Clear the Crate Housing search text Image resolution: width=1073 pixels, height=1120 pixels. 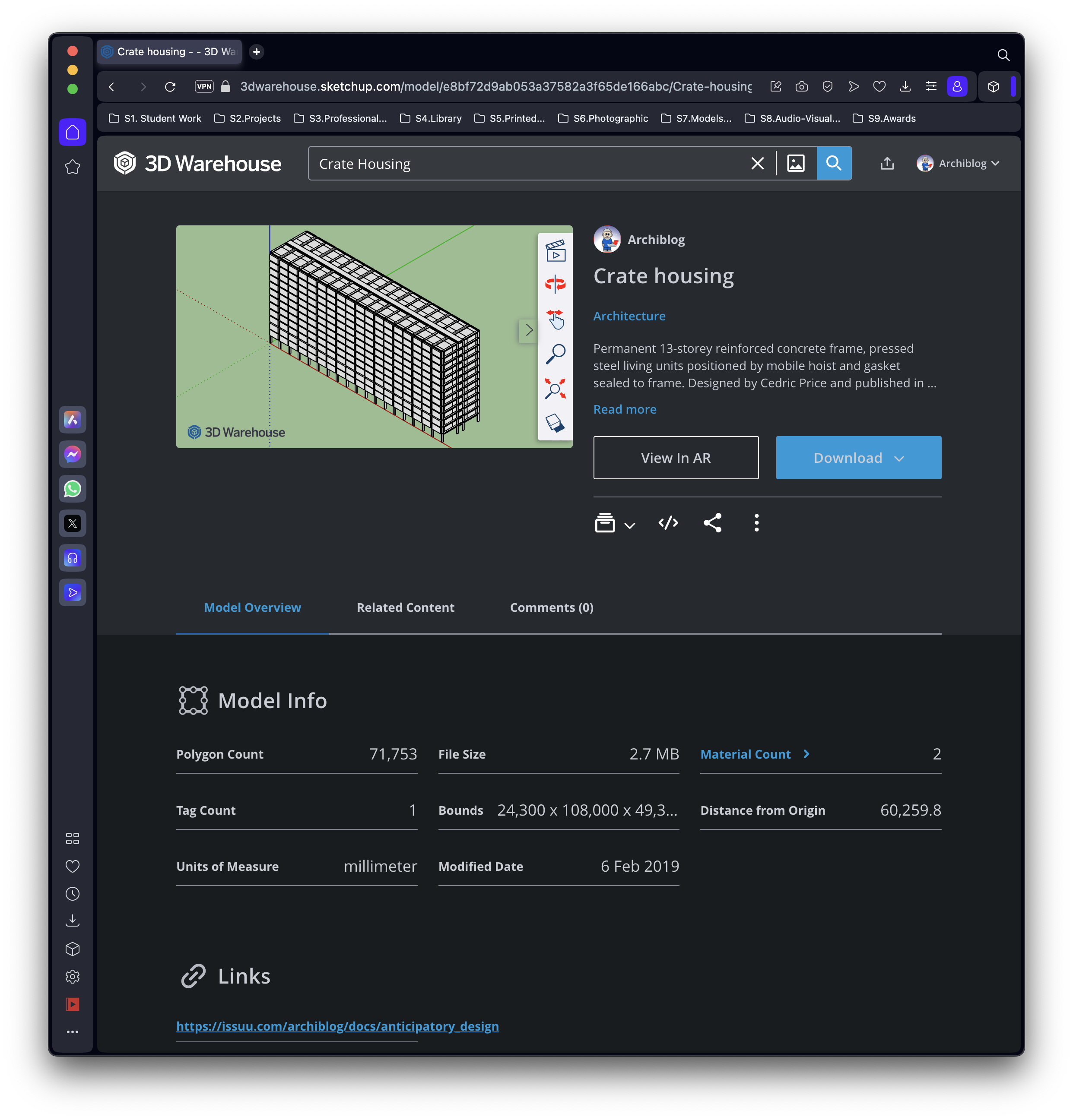(757, 164)
